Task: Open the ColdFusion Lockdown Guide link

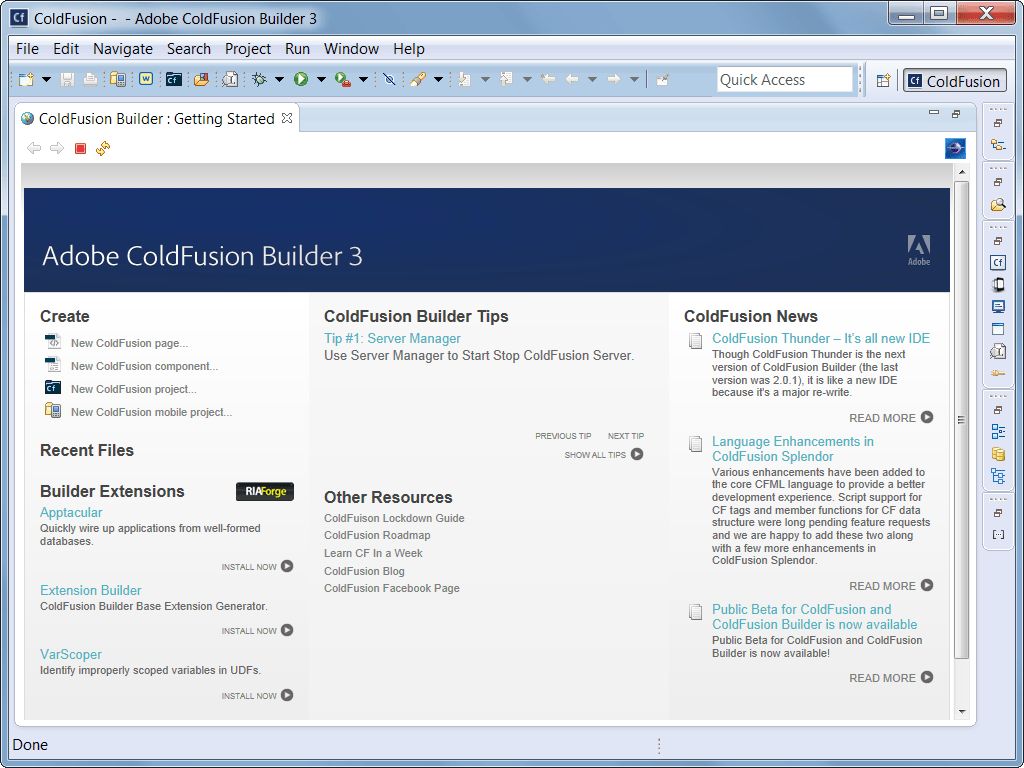Action: [393, 518]
